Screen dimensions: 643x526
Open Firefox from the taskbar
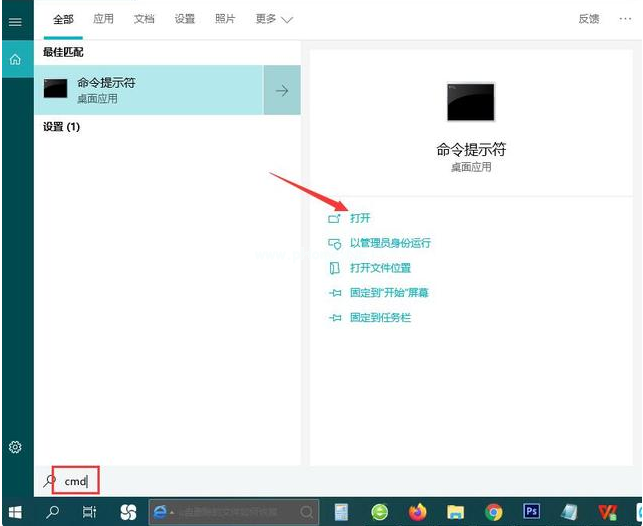417,512
